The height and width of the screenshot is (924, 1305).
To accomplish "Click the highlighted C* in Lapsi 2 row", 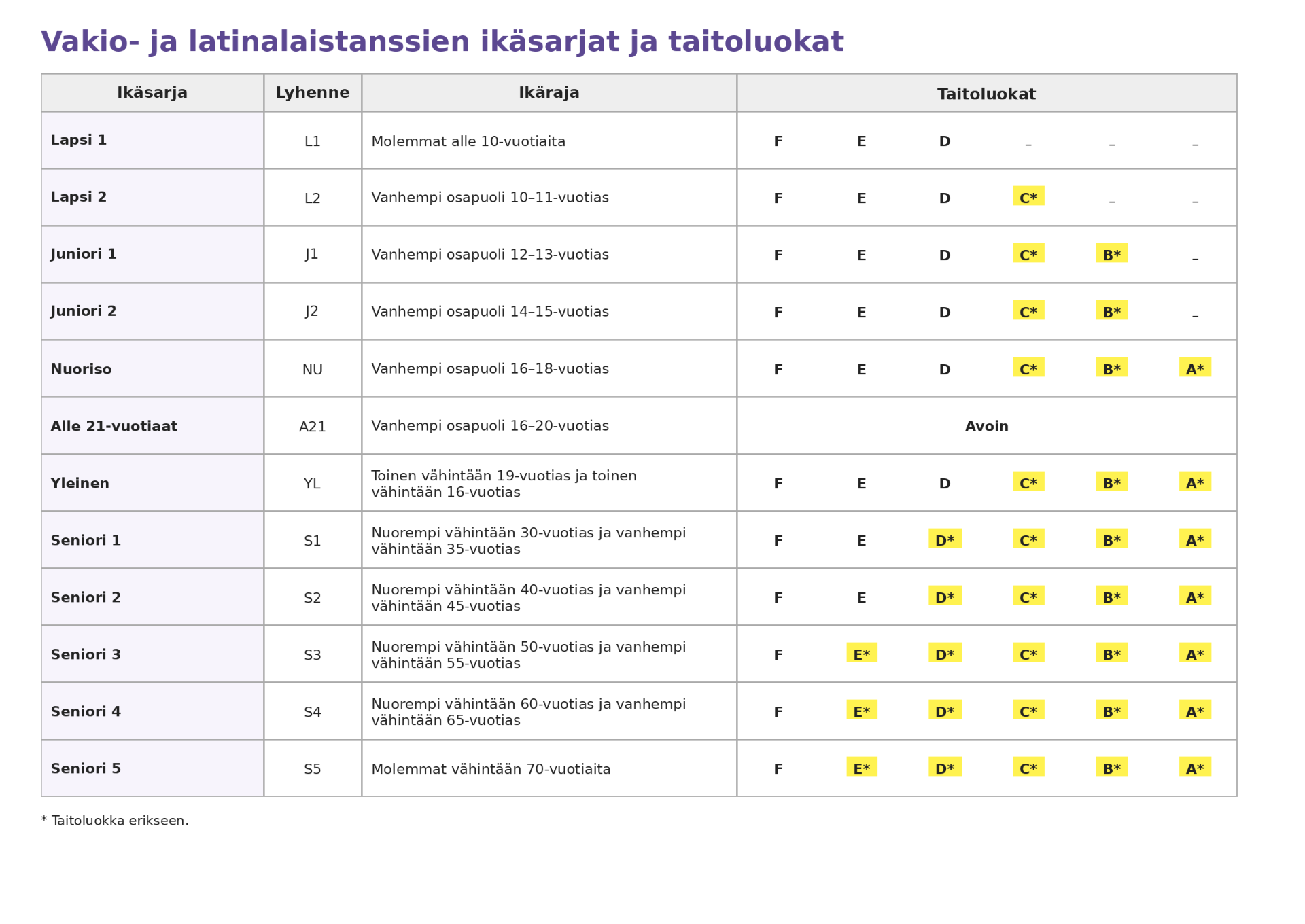I will 1028,196.
